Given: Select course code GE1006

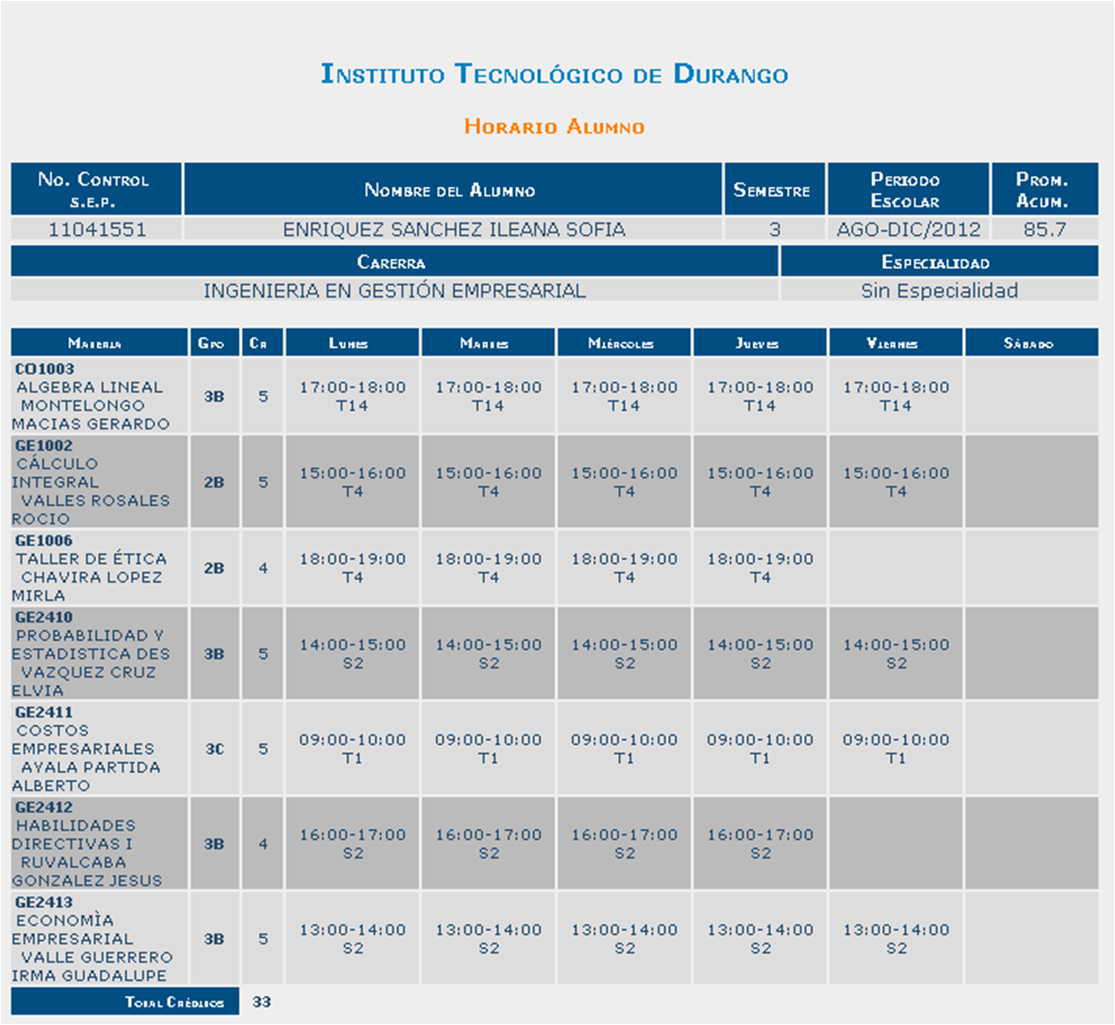Looking at the screenshot, I should tap(43, 540).
